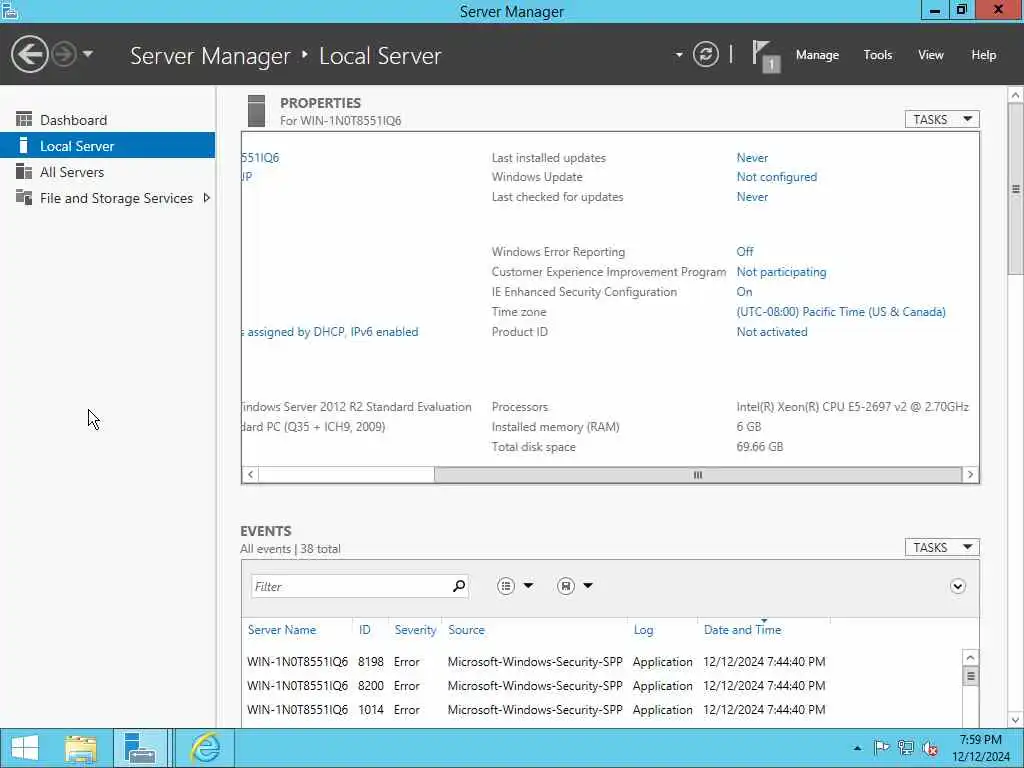The image size is (1024, 768).
Task: Click the Server Manager title bar icon
Action: pyautogui.click(x=9, y=10)
